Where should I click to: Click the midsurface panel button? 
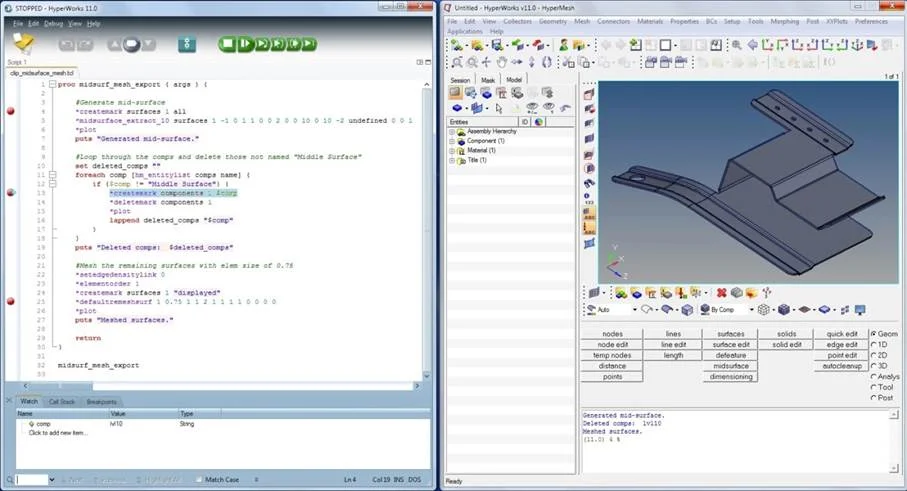pyautogui.click(x=730, y=366)
